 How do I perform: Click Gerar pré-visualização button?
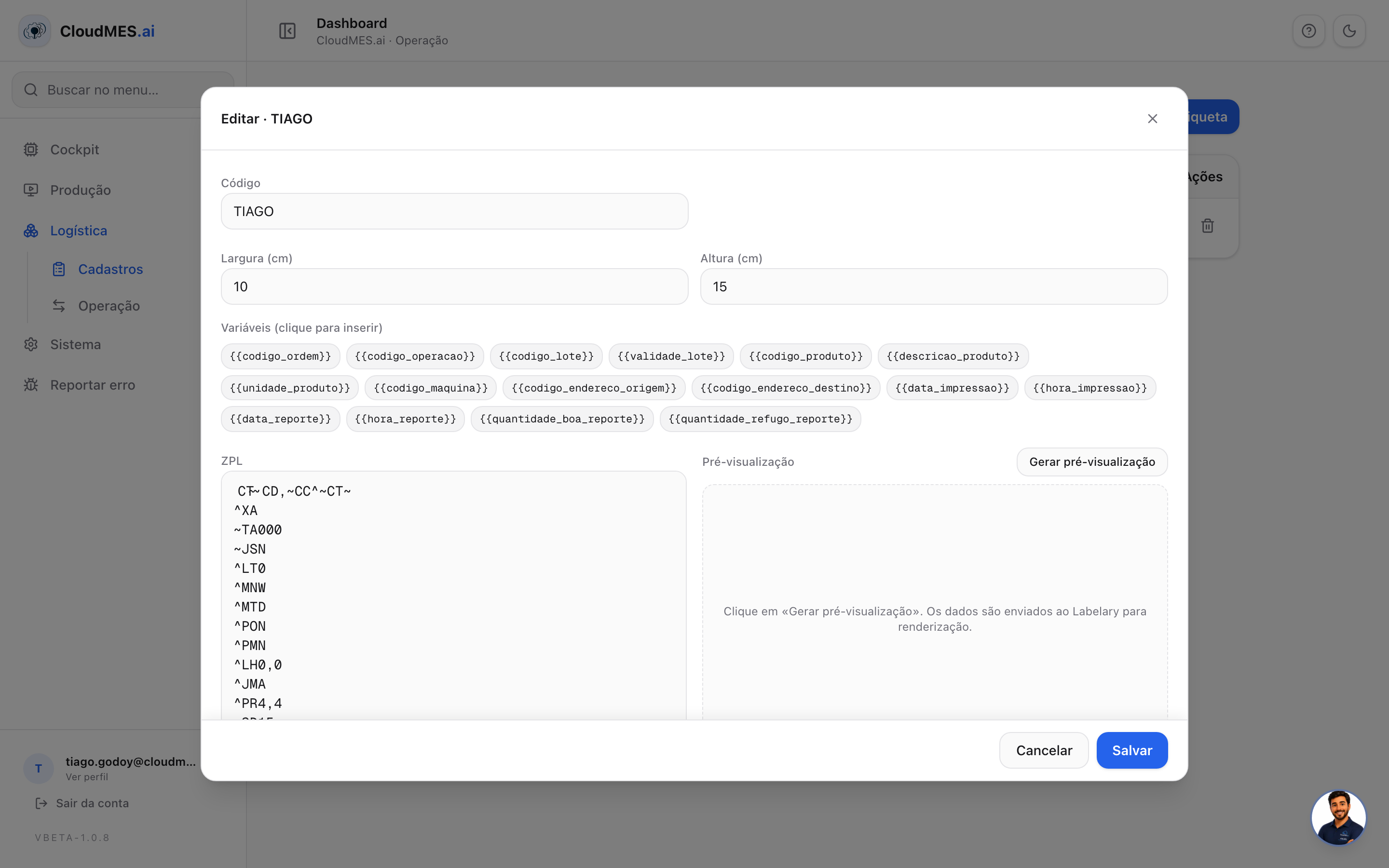coord(1092,462)
